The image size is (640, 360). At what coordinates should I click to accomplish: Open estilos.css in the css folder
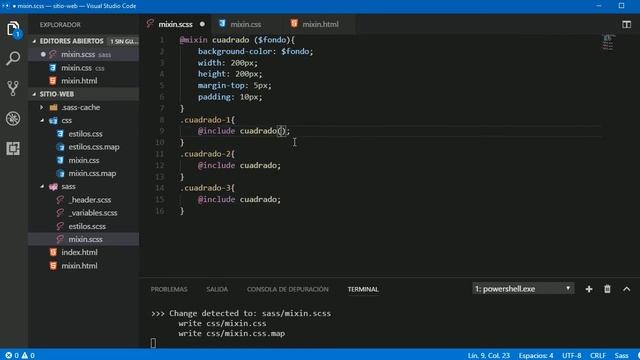tap(84, 134)
